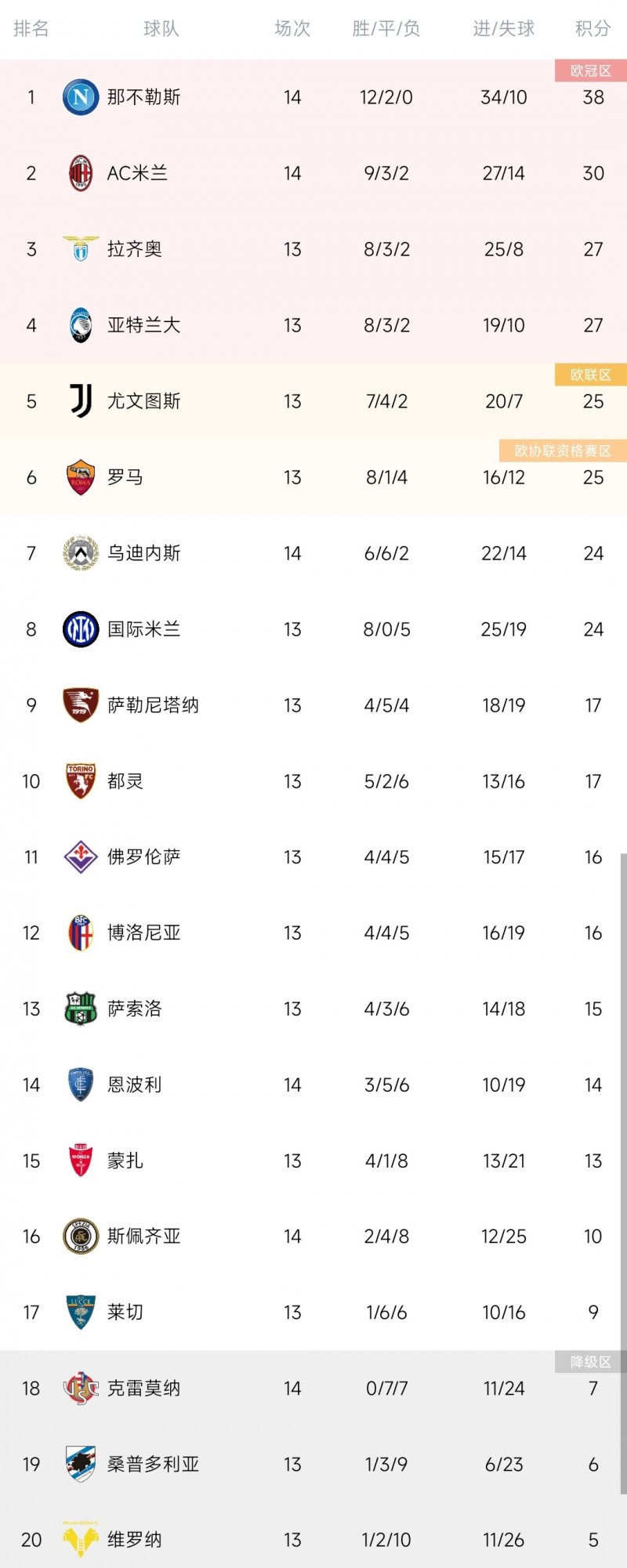Screen dimensions: 627x1568
Task: Tap the Hellas Verona yellow logo
Action: pos(81,1539)
